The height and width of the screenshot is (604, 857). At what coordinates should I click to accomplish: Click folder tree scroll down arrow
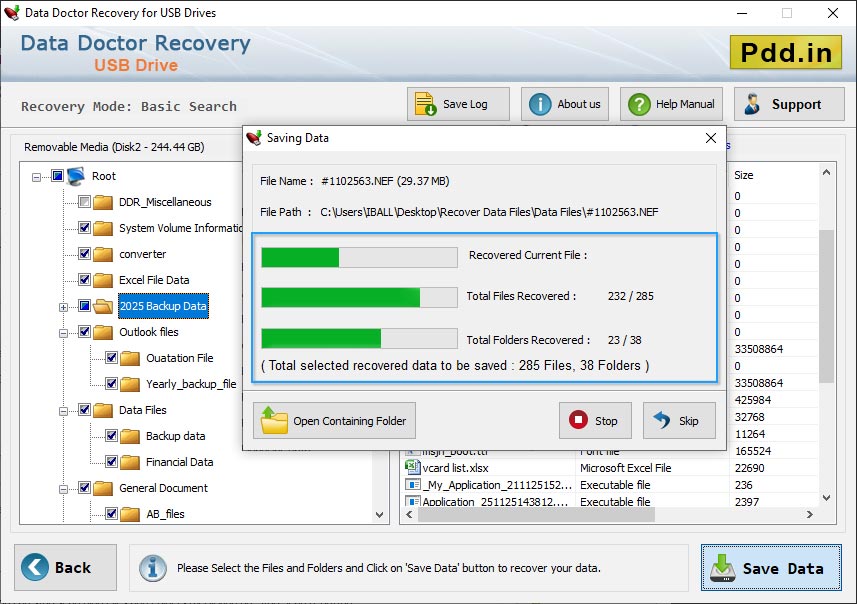[379, 515]
